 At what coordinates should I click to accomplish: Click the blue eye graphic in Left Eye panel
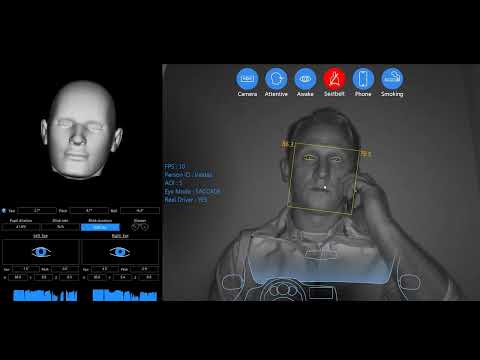tap(41, 252)
